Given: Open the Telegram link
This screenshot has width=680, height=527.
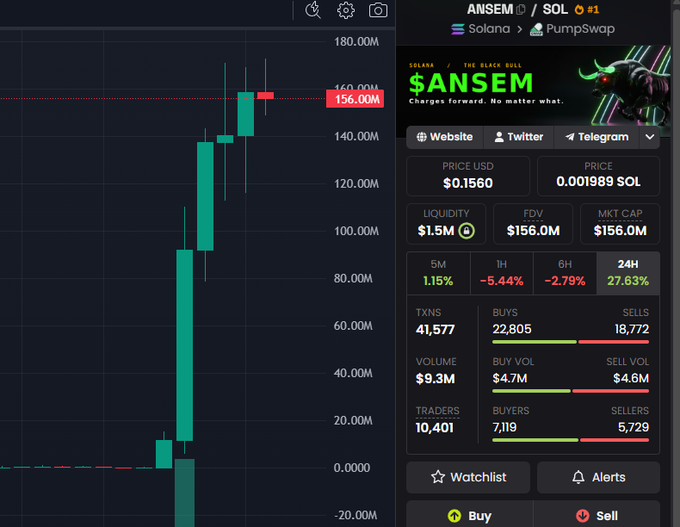Looking at the screenshot, I should (597, 137).
